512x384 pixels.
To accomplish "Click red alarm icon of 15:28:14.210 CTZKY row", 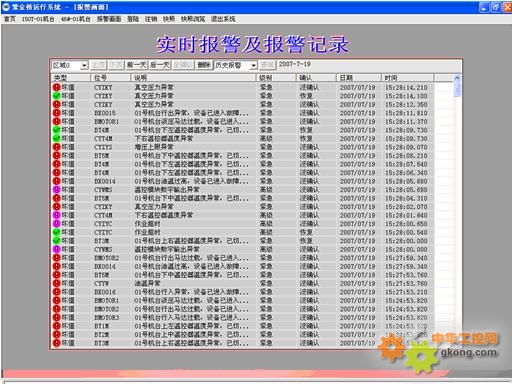I will pyautogui.click(x=56, y=87).
